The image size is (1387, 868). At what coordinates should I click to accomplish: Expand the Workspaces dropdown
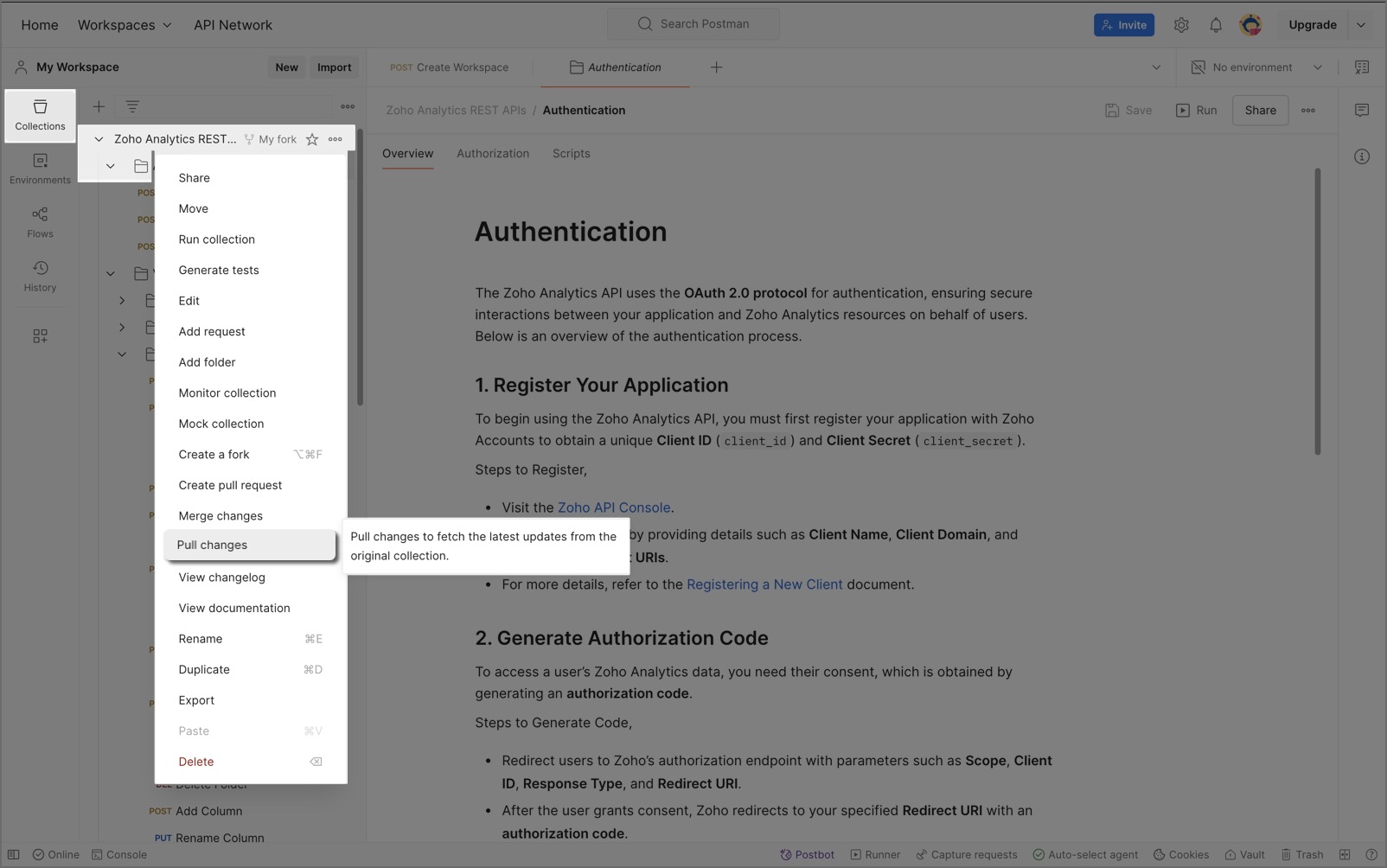[x=125, y=25]
